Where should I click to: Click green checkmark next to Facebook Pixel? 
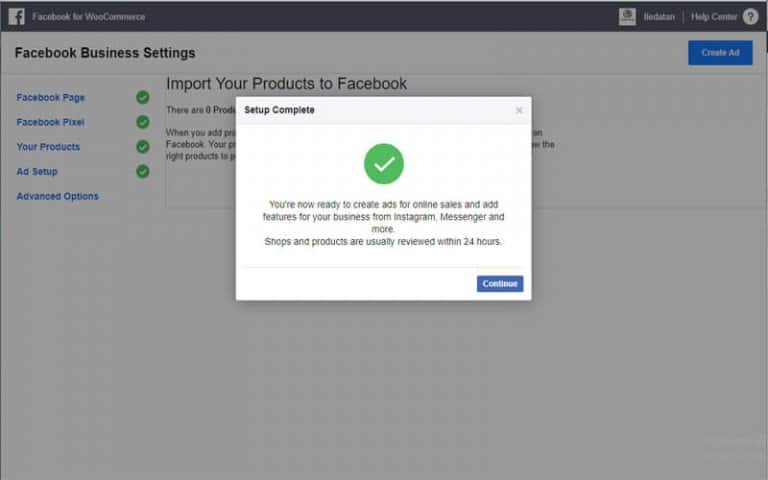pos(143,122)
